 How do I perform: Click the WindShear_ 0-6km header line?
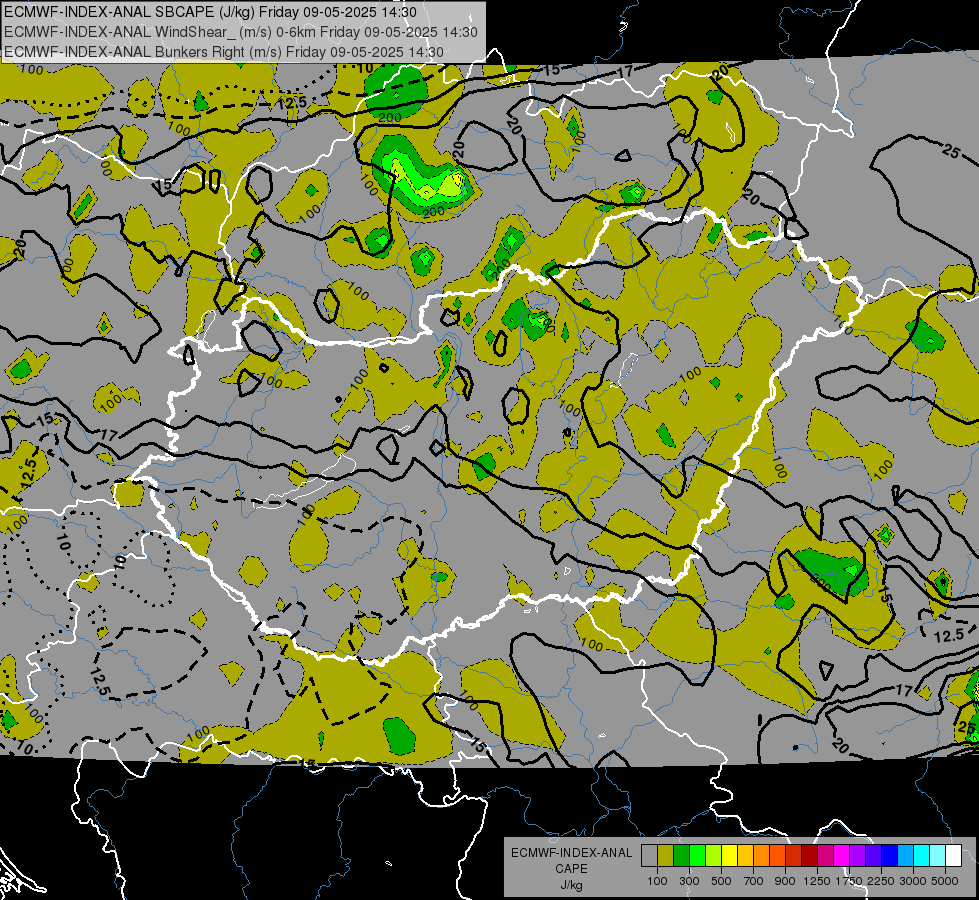tap(241, 32)
